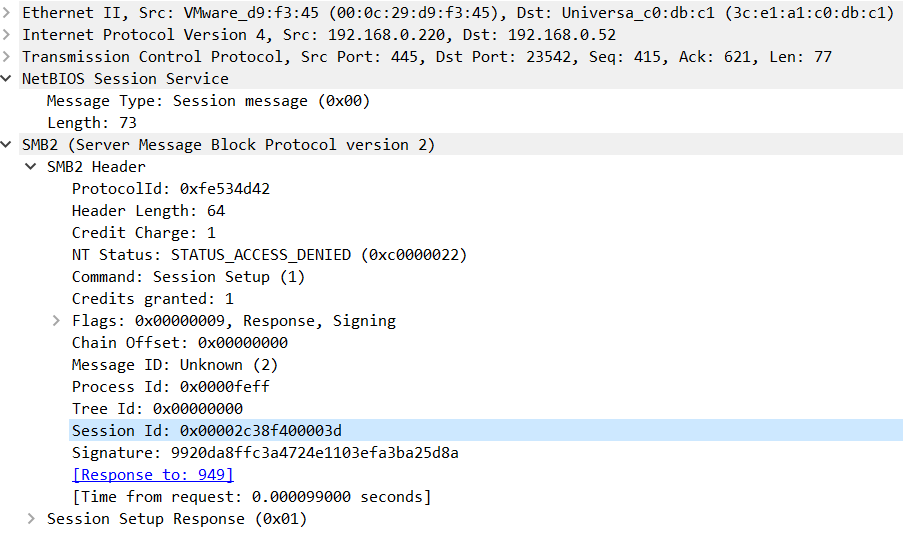Select Message ID: Unknown (2) row
This screenshot has width=903, height=534.
pos(175,365)
